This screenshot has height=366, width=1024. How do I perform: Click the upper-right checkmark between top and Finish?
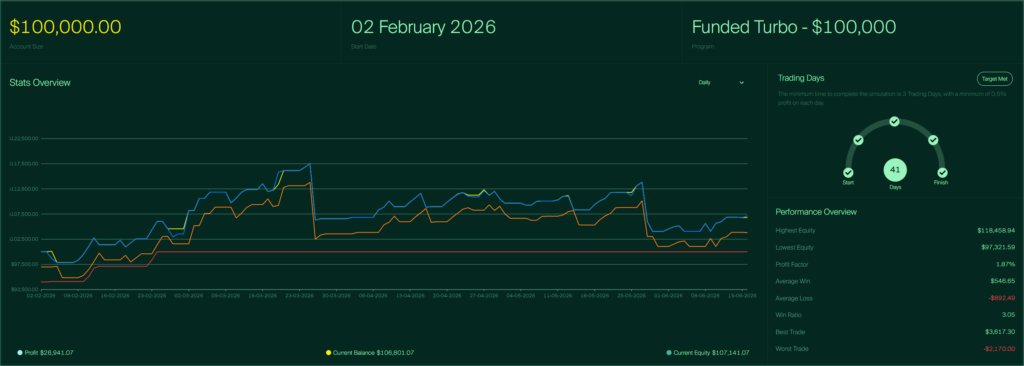933,140
